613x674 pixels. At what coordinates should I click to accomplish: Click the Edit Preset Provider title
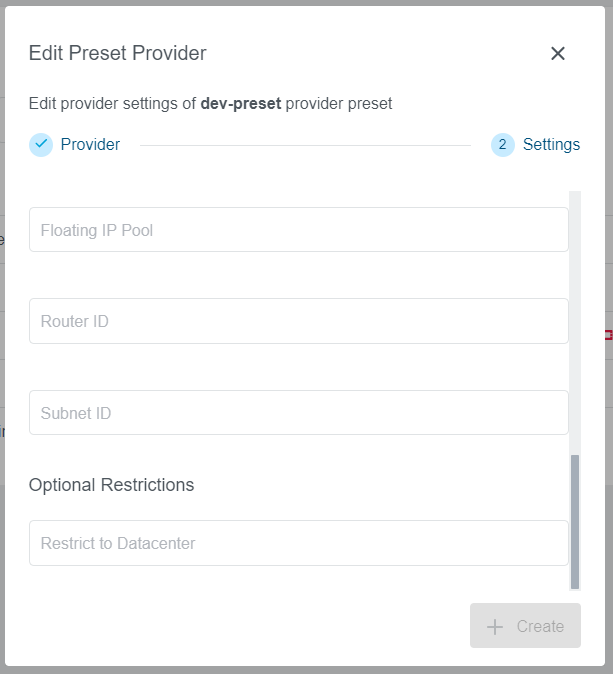[x=117, y=54]
